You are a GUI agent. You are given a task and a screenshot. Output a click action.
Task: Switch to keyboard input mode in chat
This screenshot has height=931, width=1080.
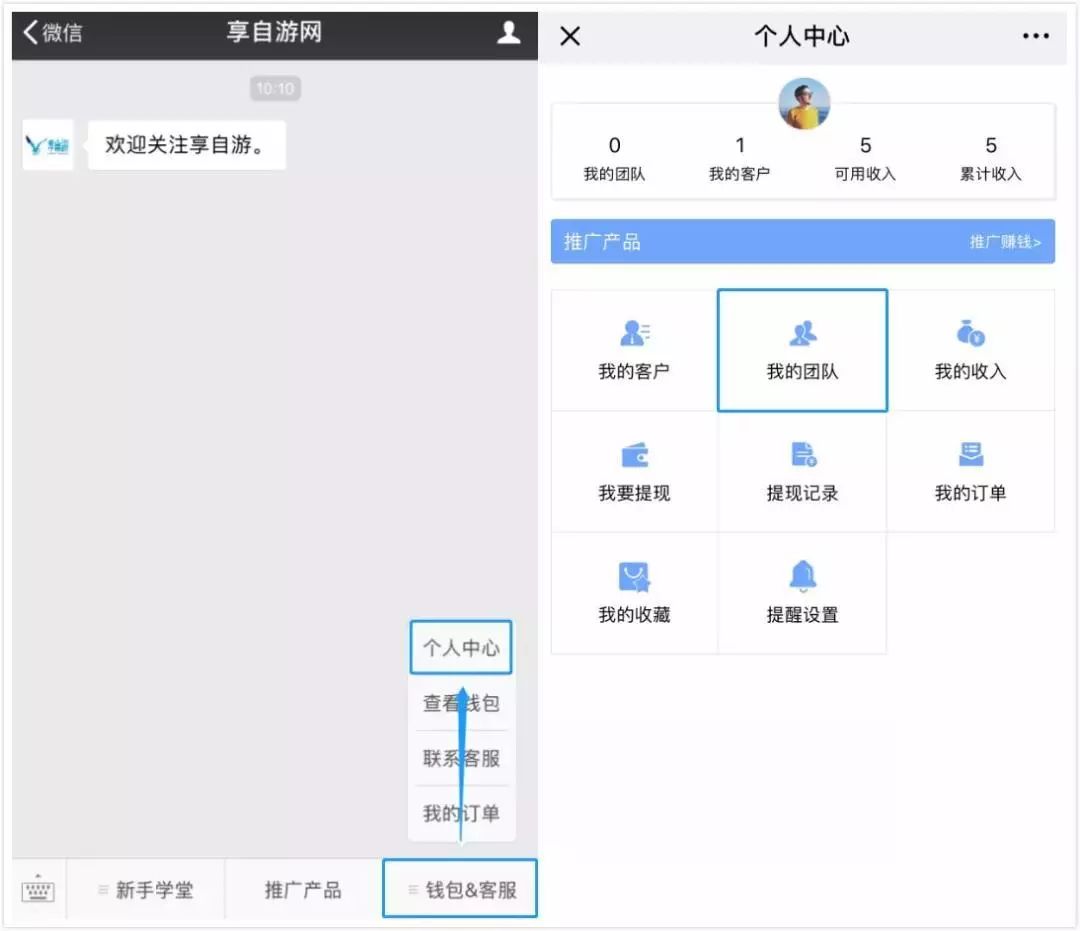[36, 888]
